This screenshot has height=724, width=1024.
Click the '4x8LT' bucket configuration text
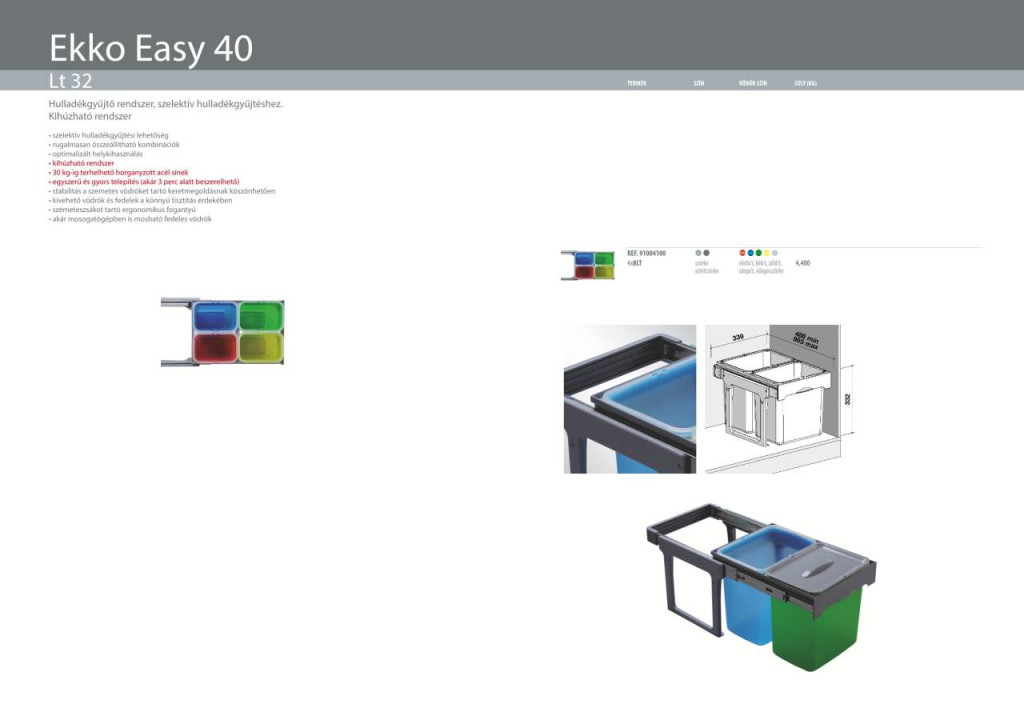pyautogui.click(x=634, y=263)
